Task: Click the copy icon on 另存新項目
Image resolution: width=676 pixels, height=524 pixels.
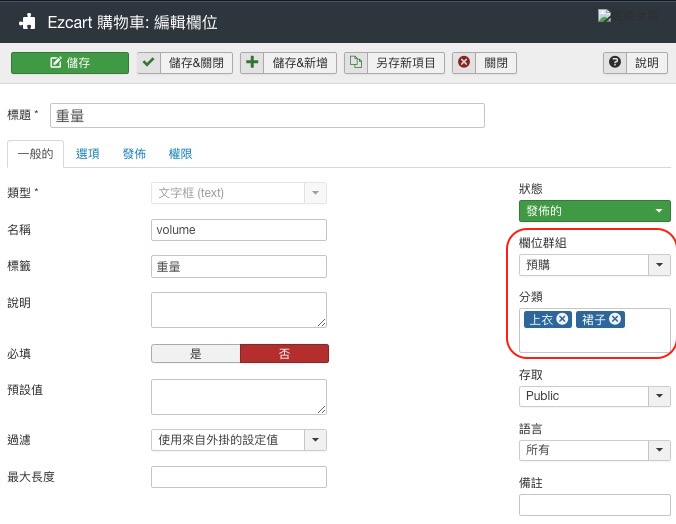Action: tap(356, 63)
